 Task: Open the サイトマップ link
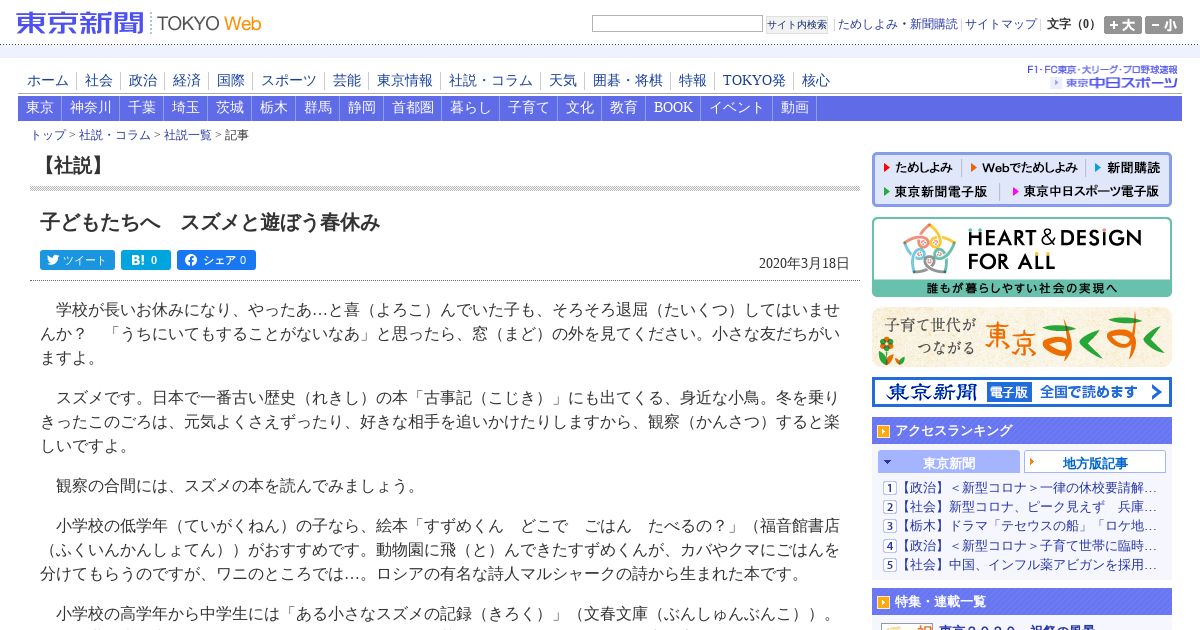pos(1001,24)
